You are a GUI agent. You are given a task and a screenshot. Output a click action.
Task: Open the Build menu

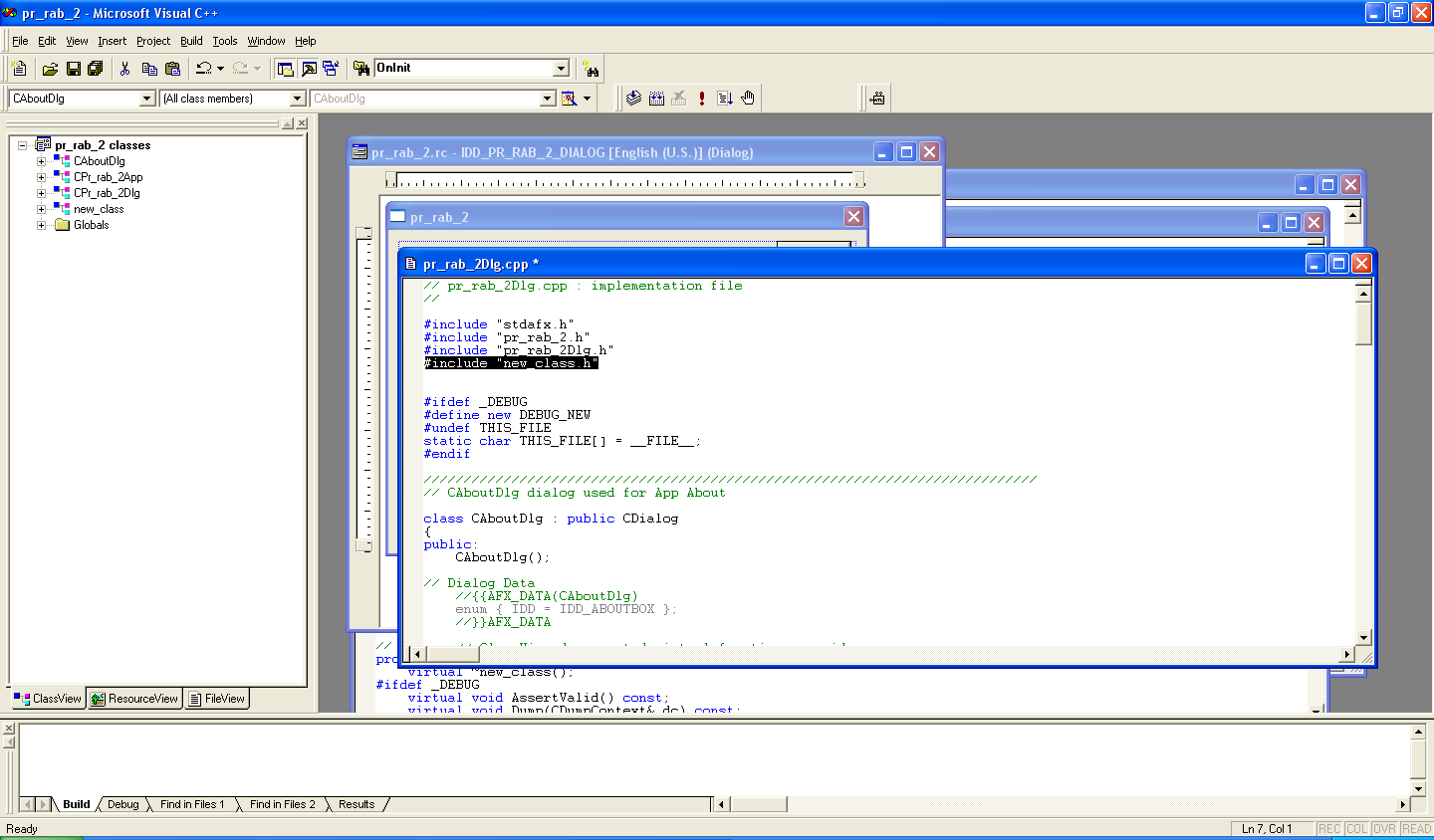(191, 41)
